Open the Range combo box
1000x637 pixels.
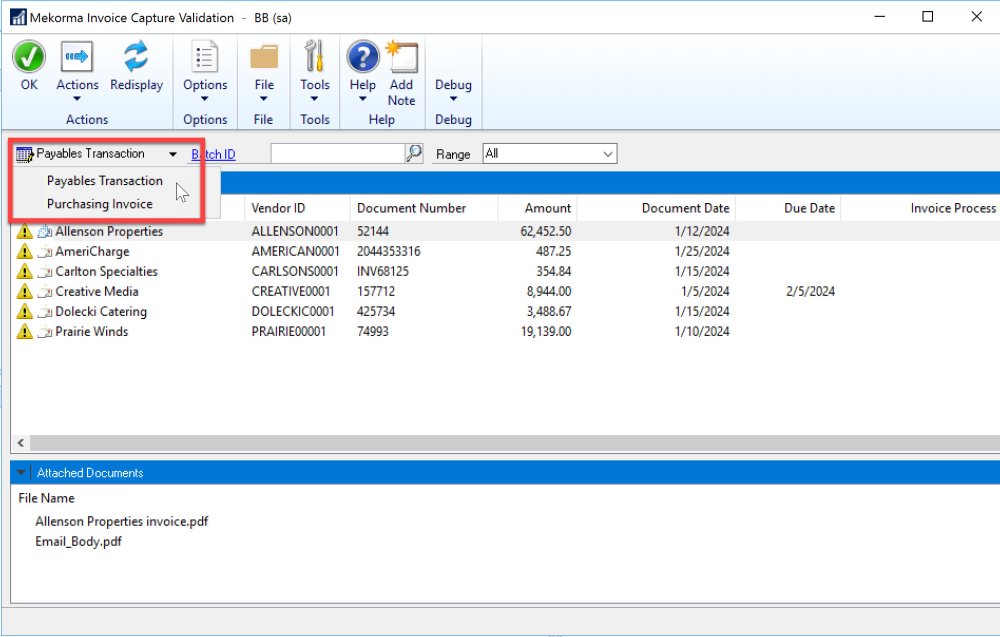coord(550,154)
